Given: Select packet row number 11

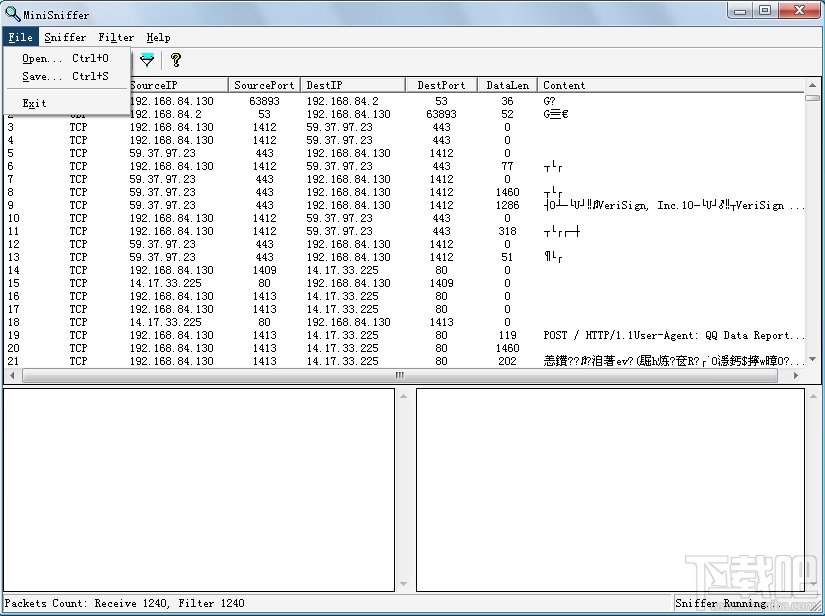Looking at the screenshot, I should click(x=405, y=231).
